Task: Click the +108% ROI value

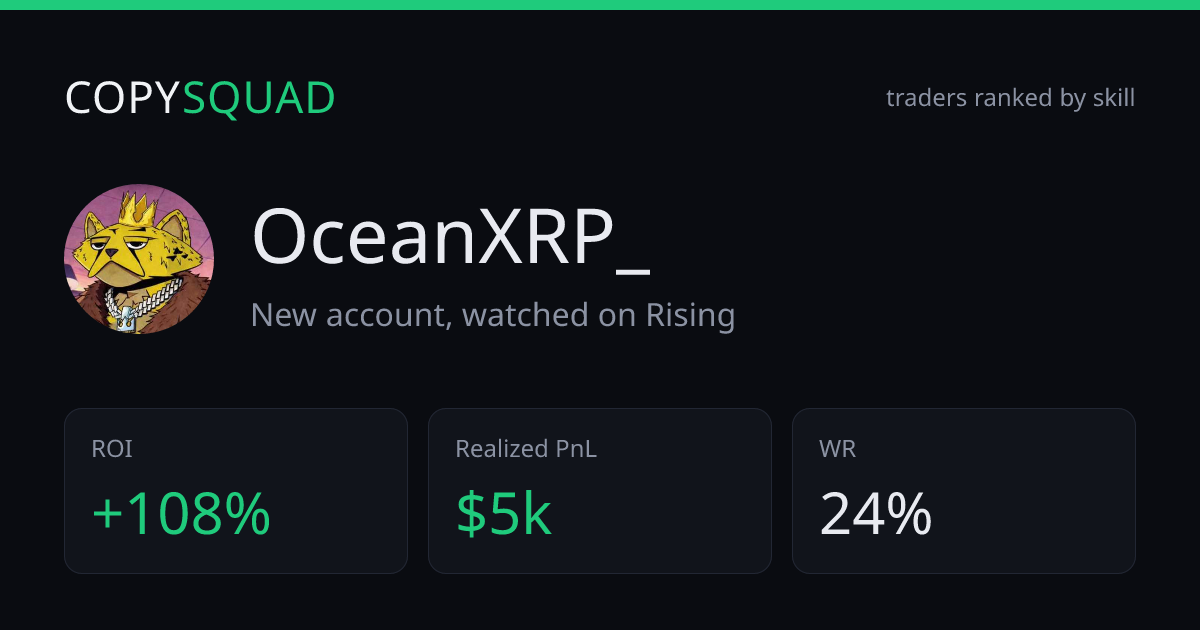Action: pos(181,514)
